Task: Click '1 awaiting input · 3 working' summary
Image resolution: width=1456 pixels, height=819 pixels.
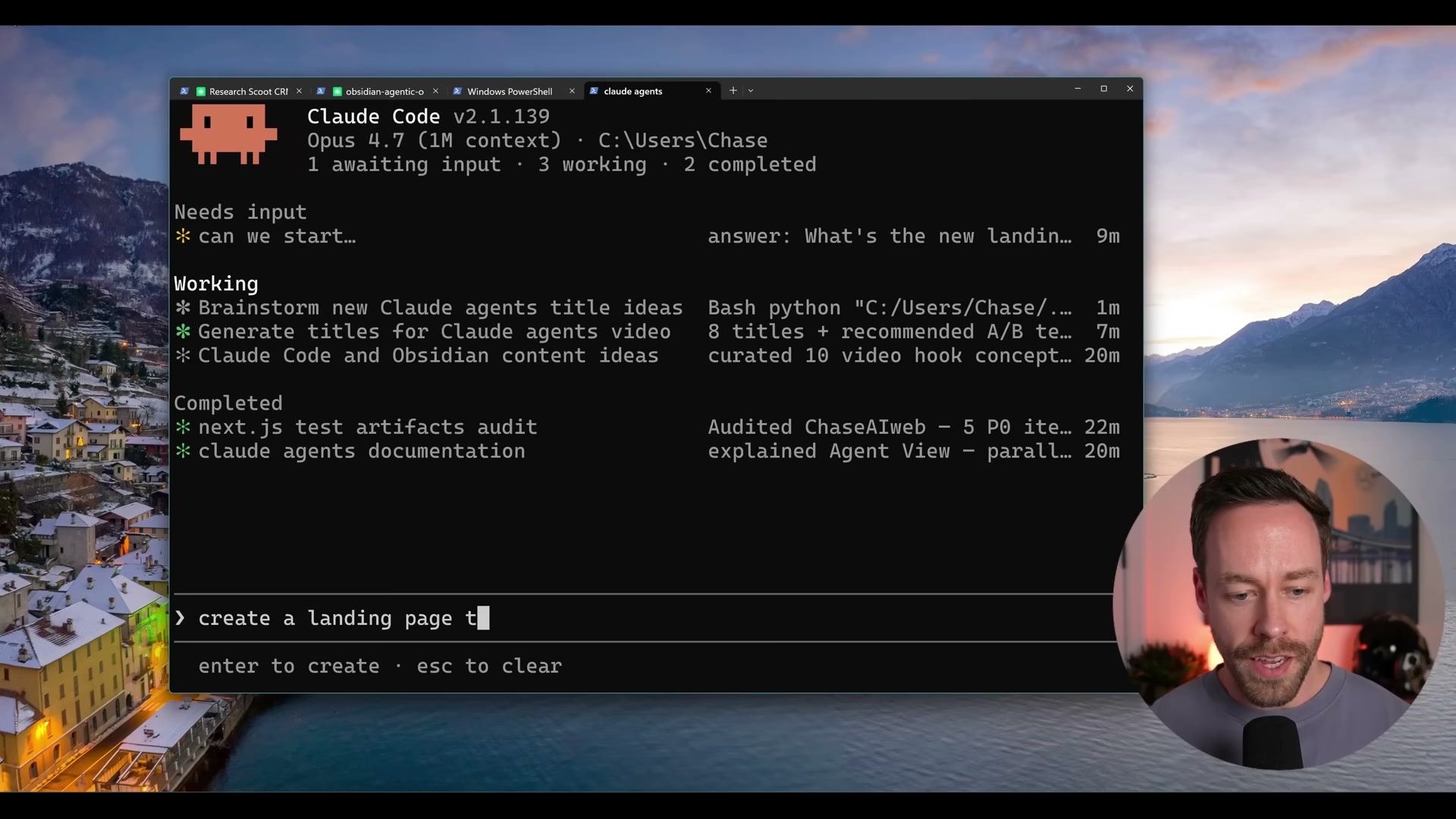Action: coord(477,165)
